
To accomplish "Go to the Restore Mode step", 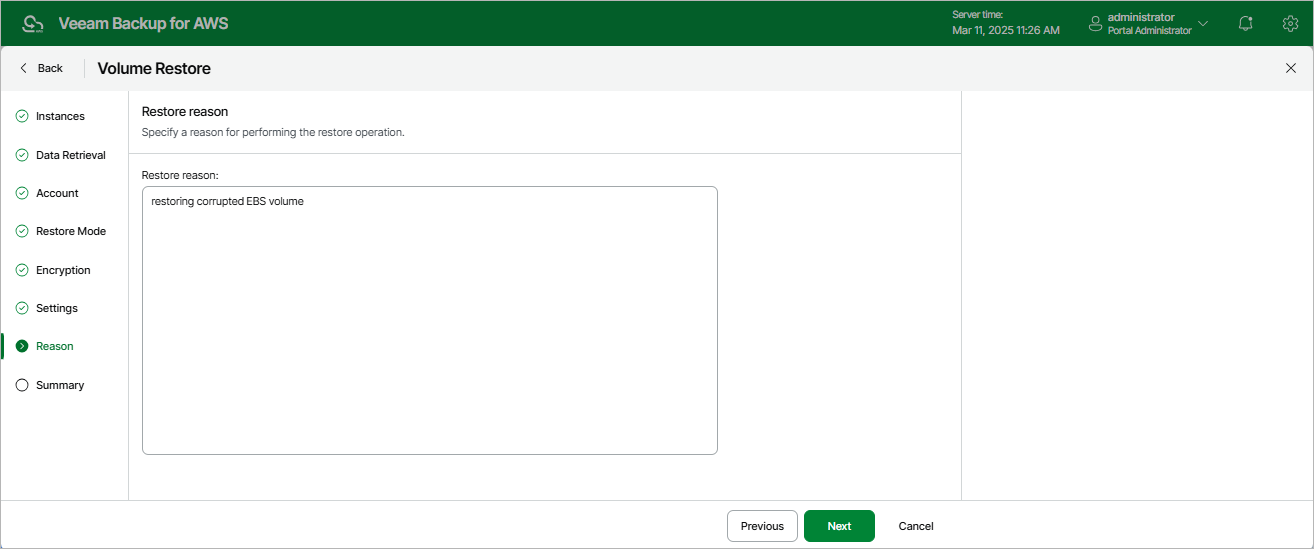I will pyautogui.click(x=71, y=231).
